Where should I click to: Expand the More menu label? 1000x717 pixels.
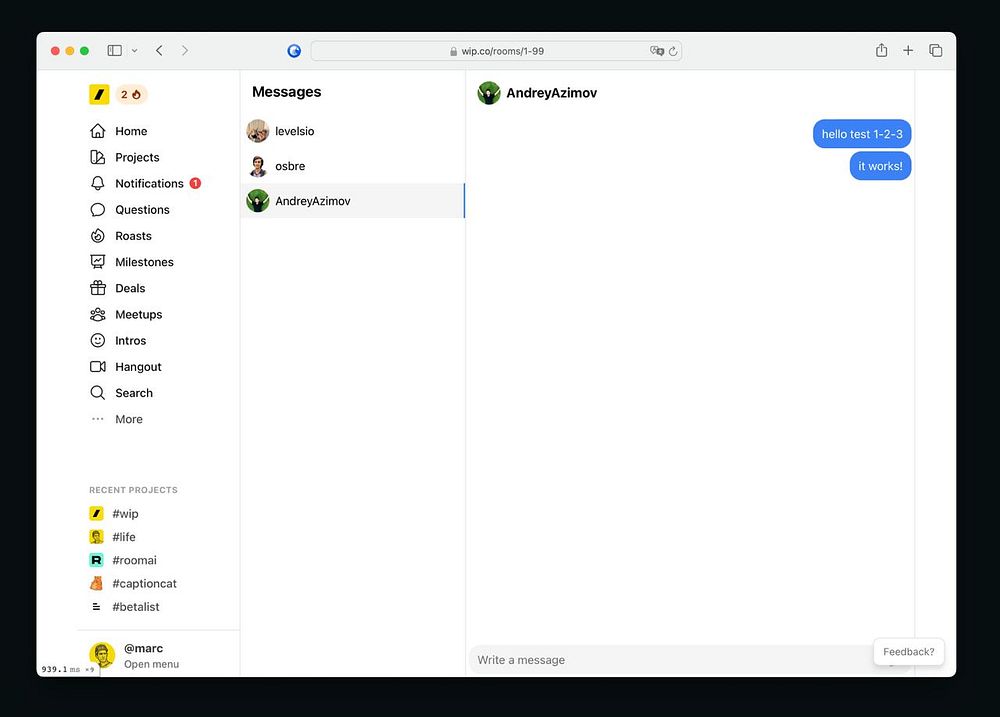click(129, 418)
